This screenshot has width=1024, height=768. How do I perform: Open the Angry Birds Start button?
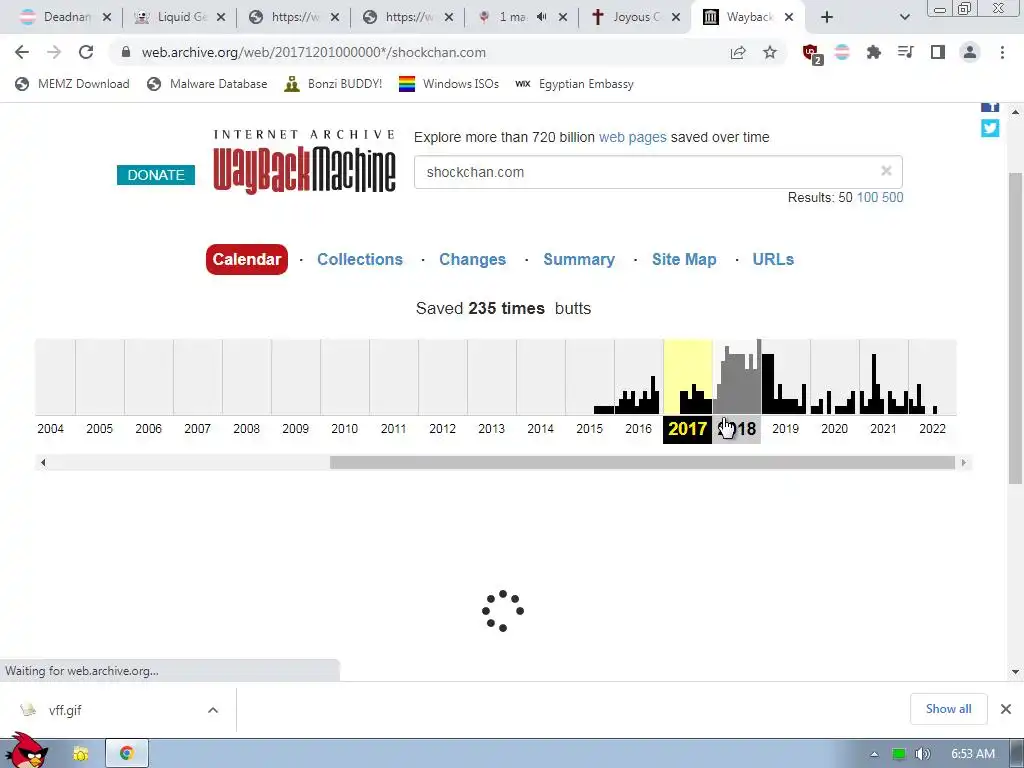[25, 751]
